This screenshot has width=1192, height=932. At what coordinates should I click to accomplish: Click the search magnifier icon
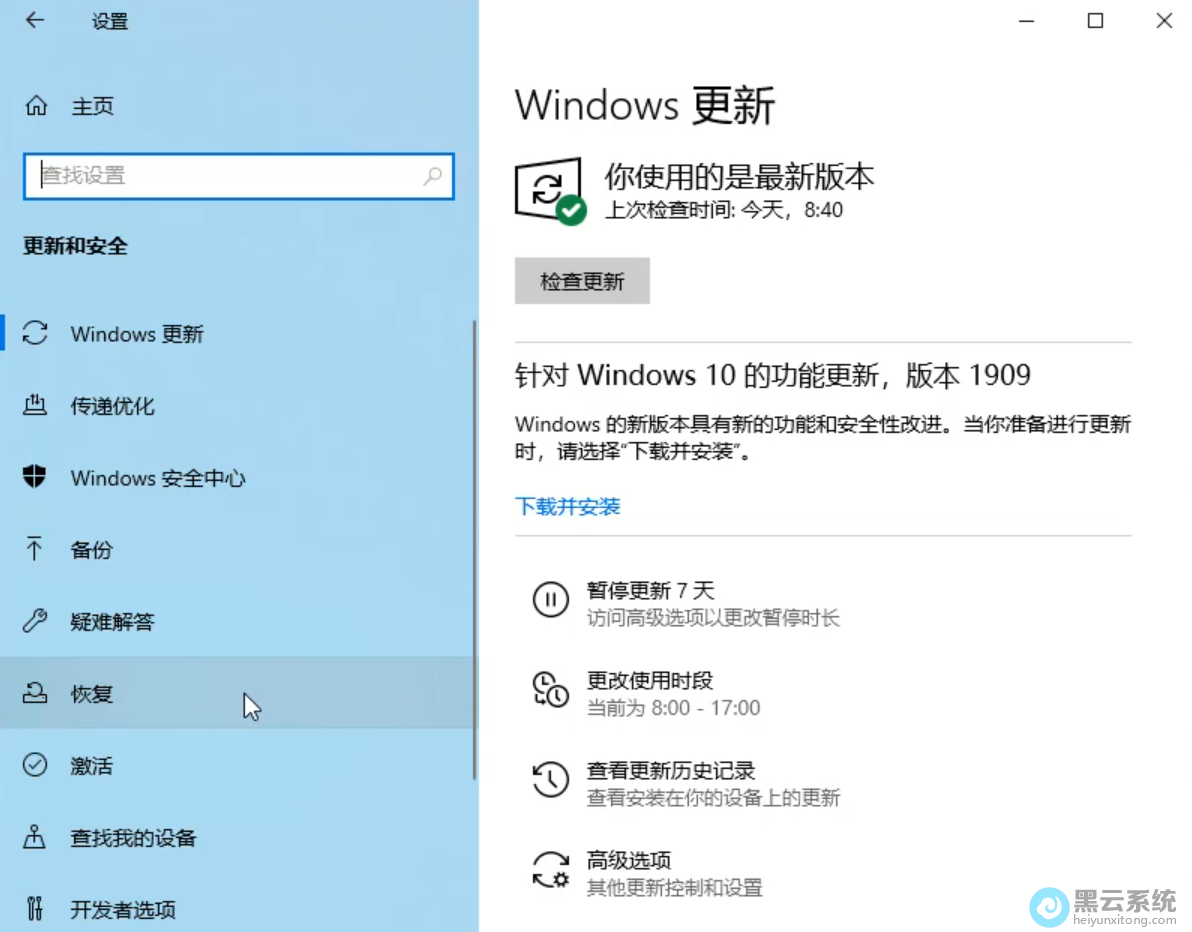click(432, 176)
